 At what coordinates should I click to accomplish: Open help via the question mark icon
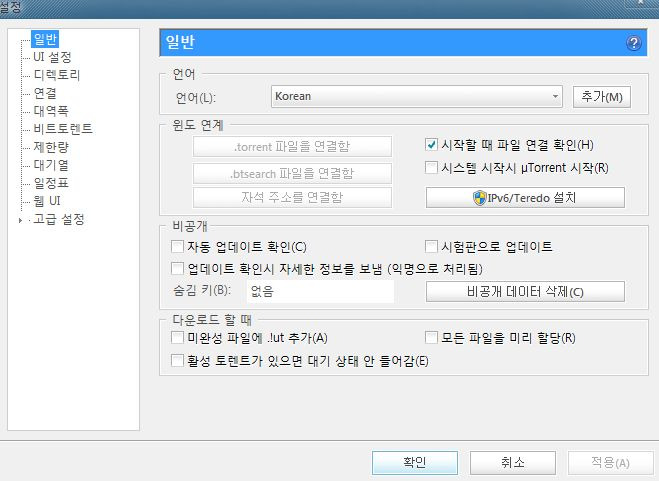point(633,43)
